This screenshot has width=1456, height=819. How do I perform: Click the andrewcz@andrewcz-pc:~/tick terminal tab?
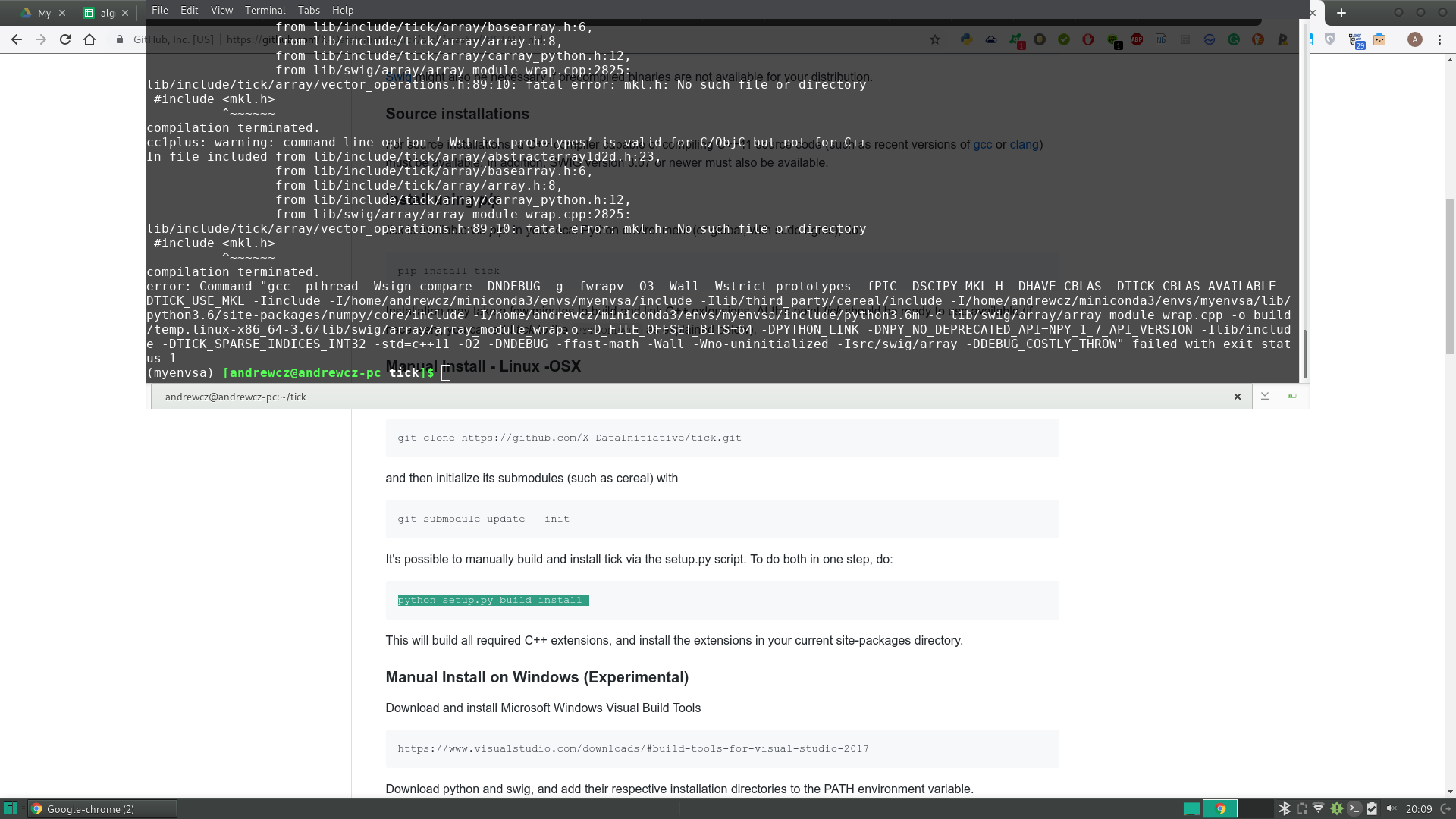[x=235, y=396]
